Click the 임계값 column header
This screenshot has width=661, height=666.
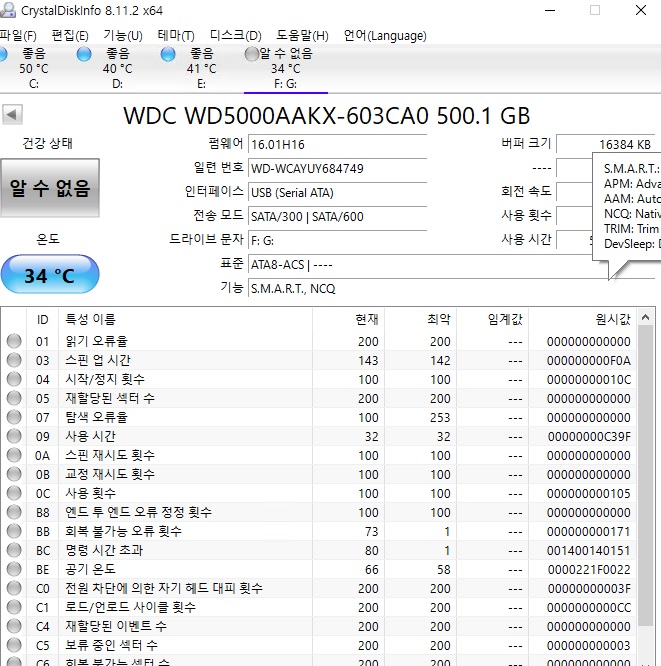493,319
